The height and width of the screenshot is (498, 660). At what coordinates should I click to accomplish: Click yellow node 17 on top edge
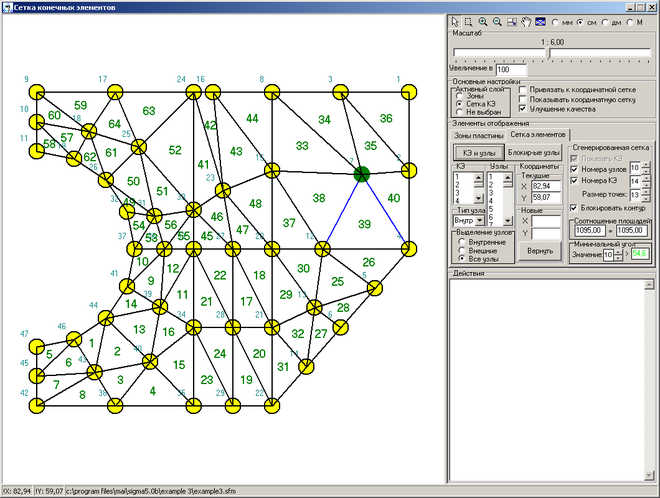pyautogui.click(x=115, y=92)
